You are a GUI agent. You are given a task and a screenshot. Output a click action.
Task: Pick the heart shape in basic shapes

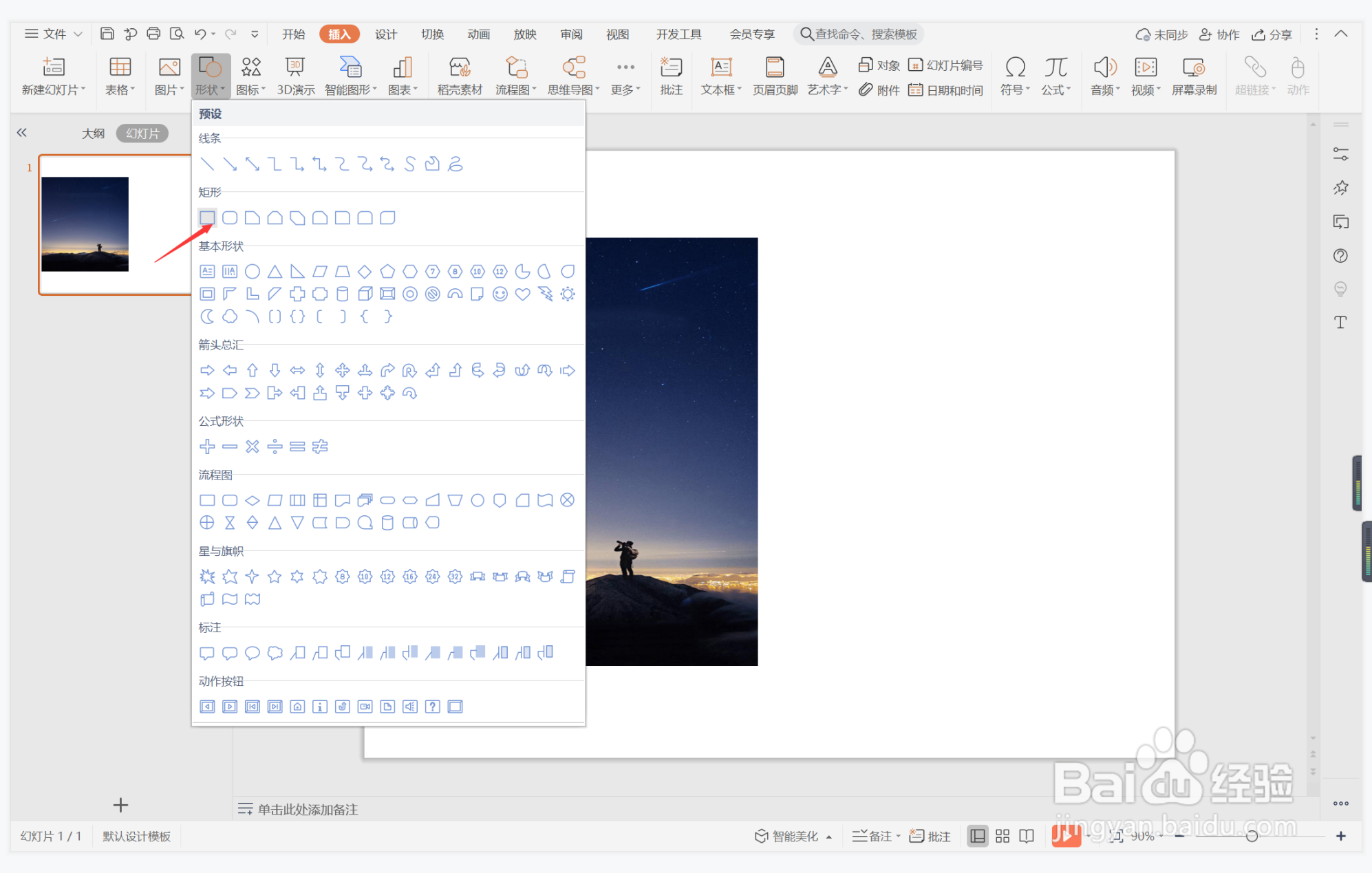(x=523, y=294)
